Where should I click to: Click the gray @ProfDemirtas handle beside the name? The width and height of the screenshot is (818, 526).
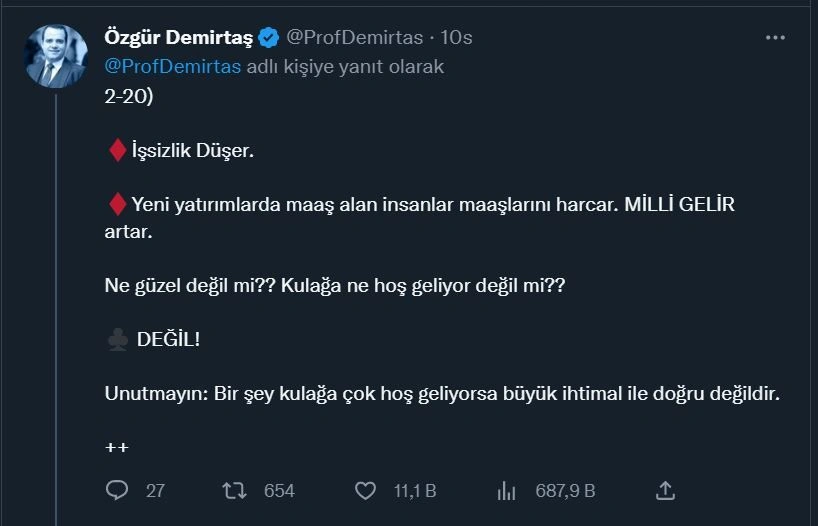point(356,38)
